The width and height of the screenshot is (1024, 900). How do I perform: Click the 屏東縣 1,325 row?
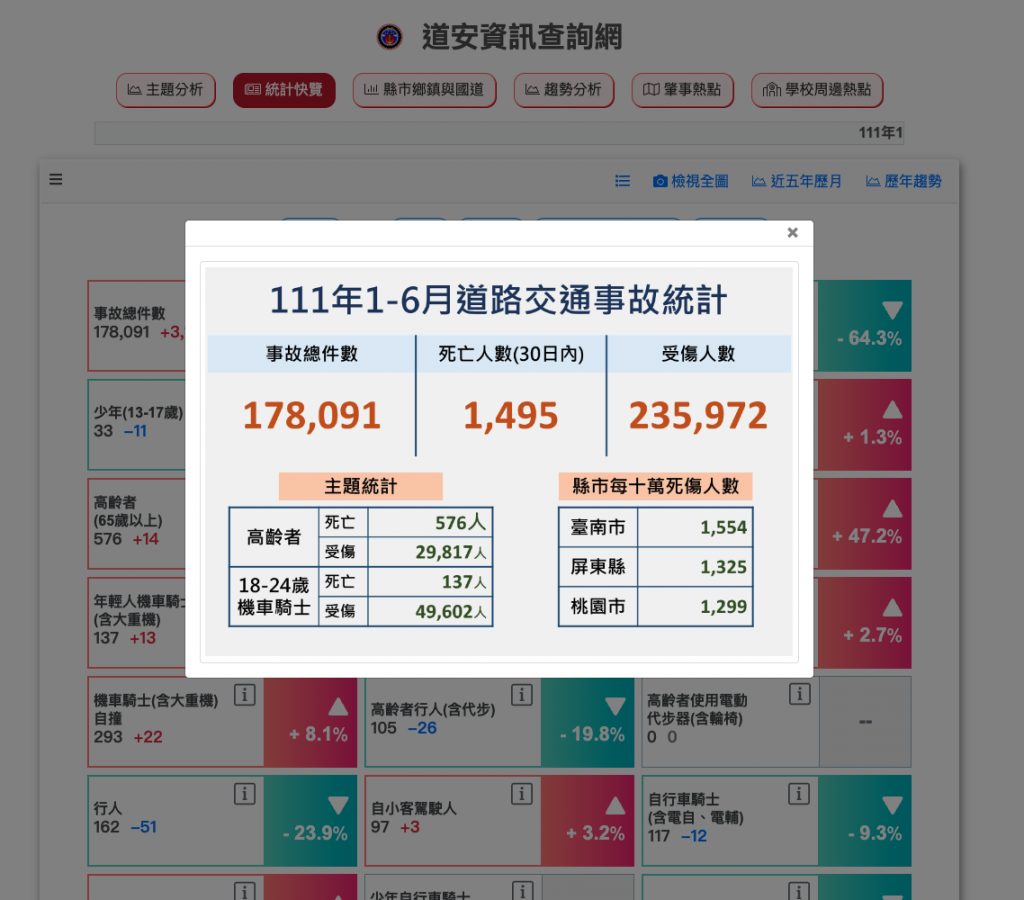[656, 567]
